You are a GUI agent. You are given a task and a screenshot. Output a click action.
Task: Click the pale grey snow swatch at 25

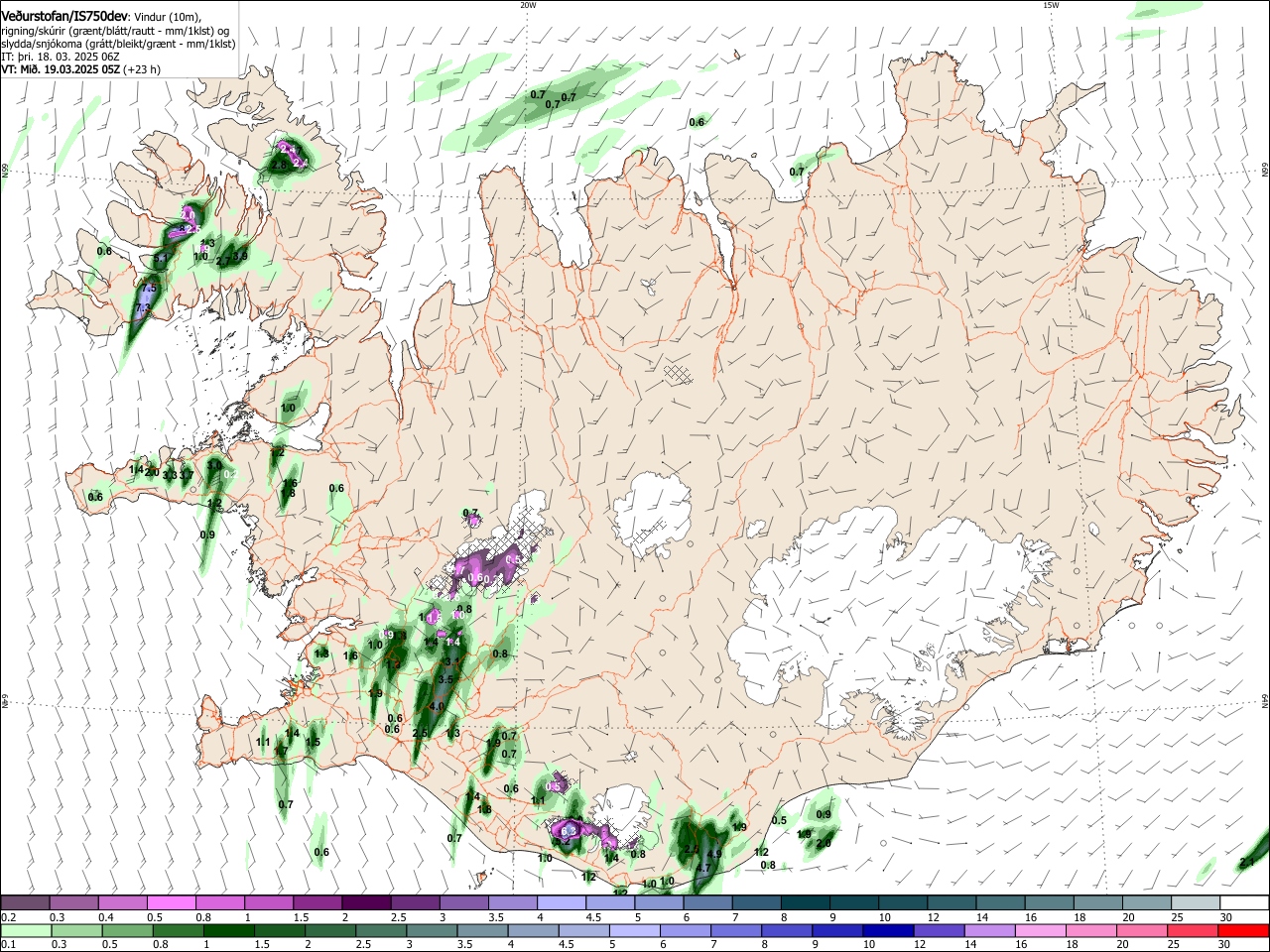[1194, 902]
